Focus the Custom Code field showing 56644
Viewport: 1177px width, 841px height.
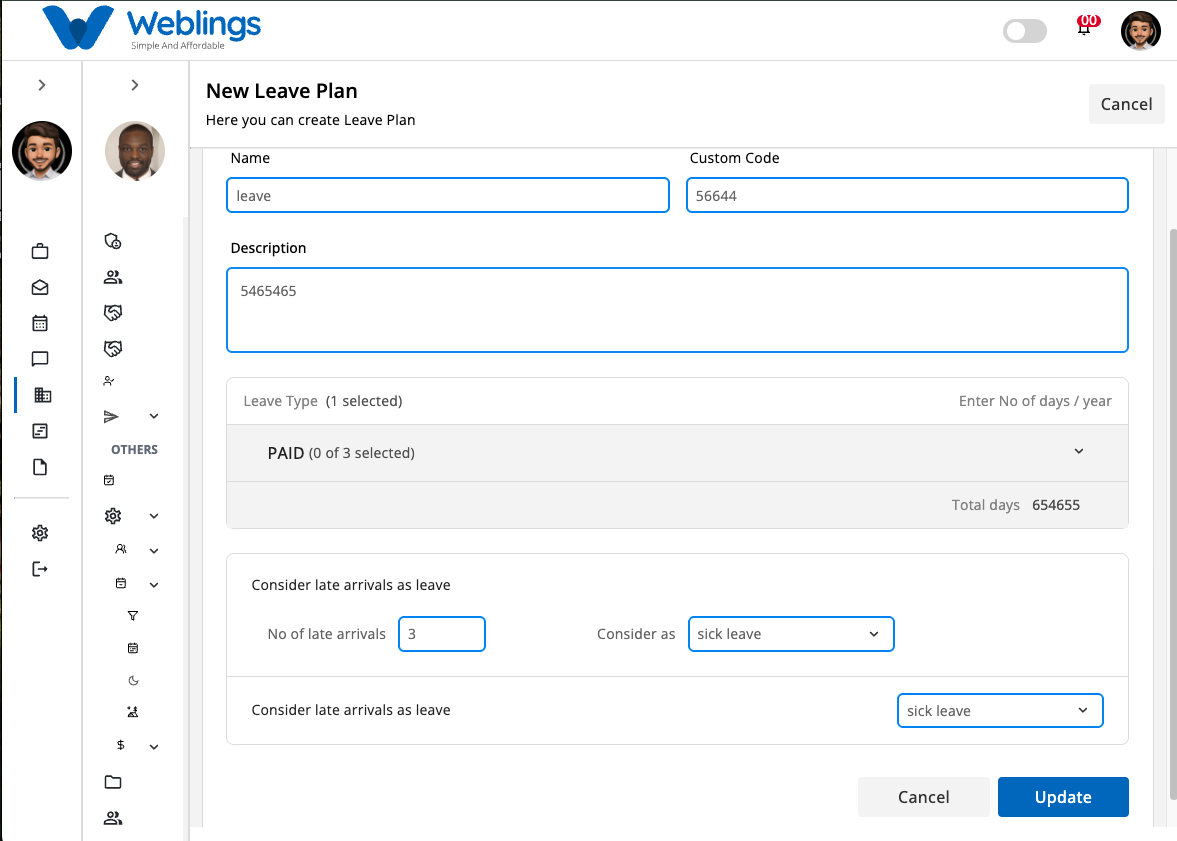pos(907,195)
